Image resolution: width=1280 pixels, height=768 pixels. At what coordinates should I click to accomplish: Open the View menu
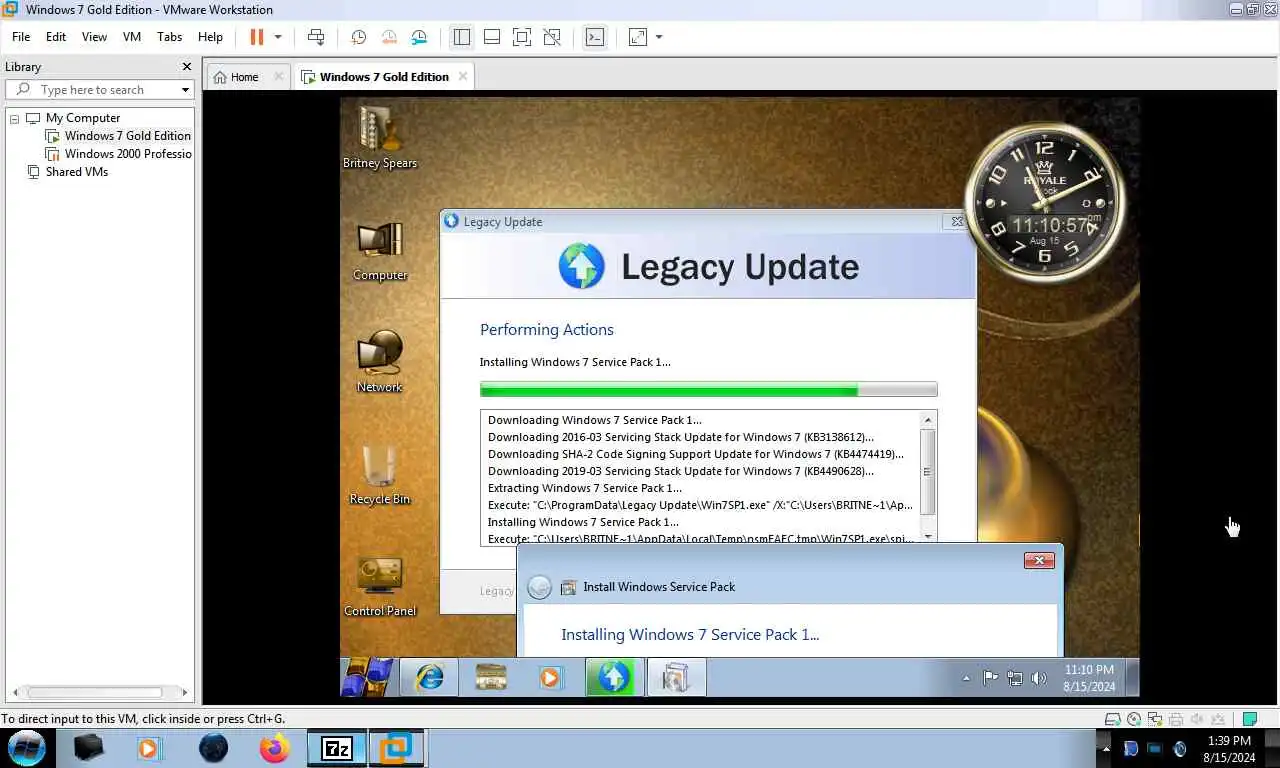94,37
